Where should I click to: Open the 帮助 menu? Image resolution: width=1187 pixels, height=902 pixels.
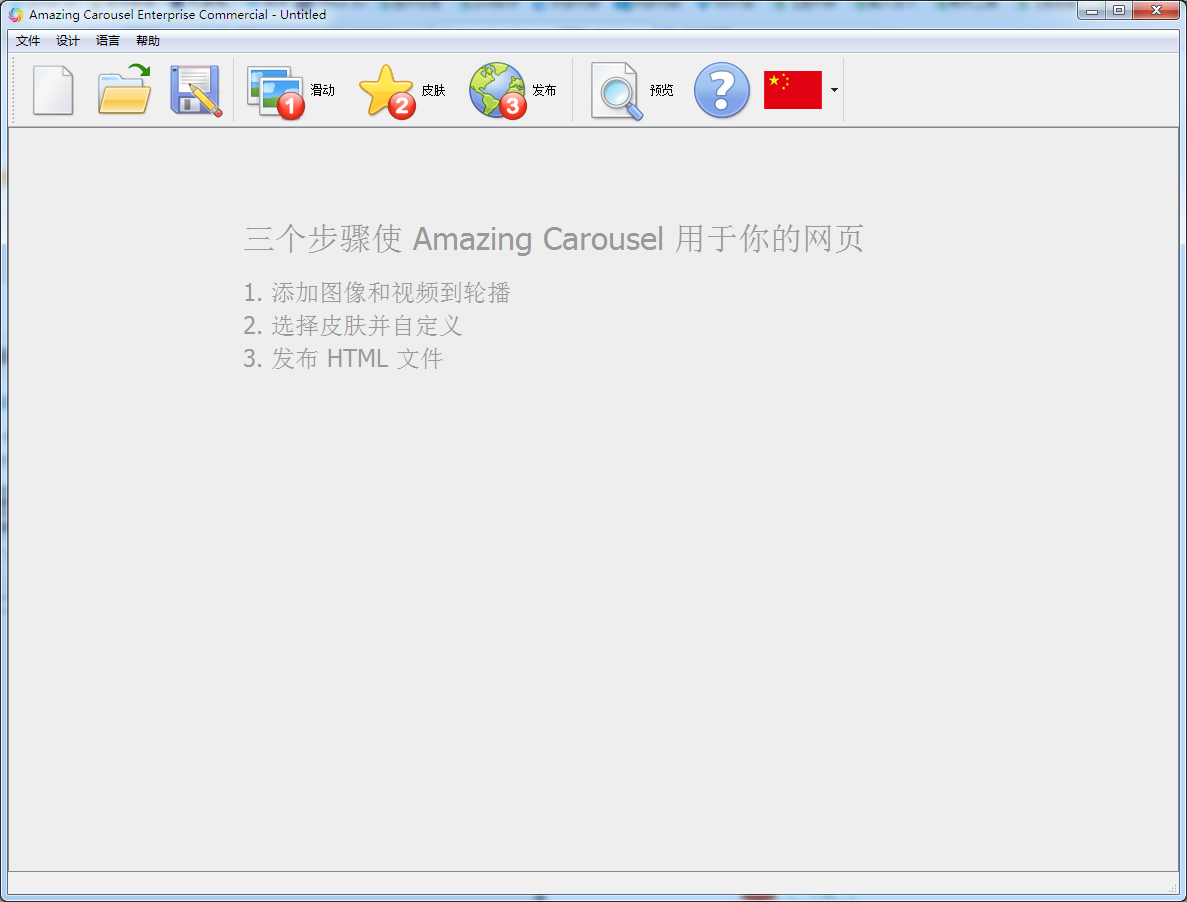[x=148, y=41]
